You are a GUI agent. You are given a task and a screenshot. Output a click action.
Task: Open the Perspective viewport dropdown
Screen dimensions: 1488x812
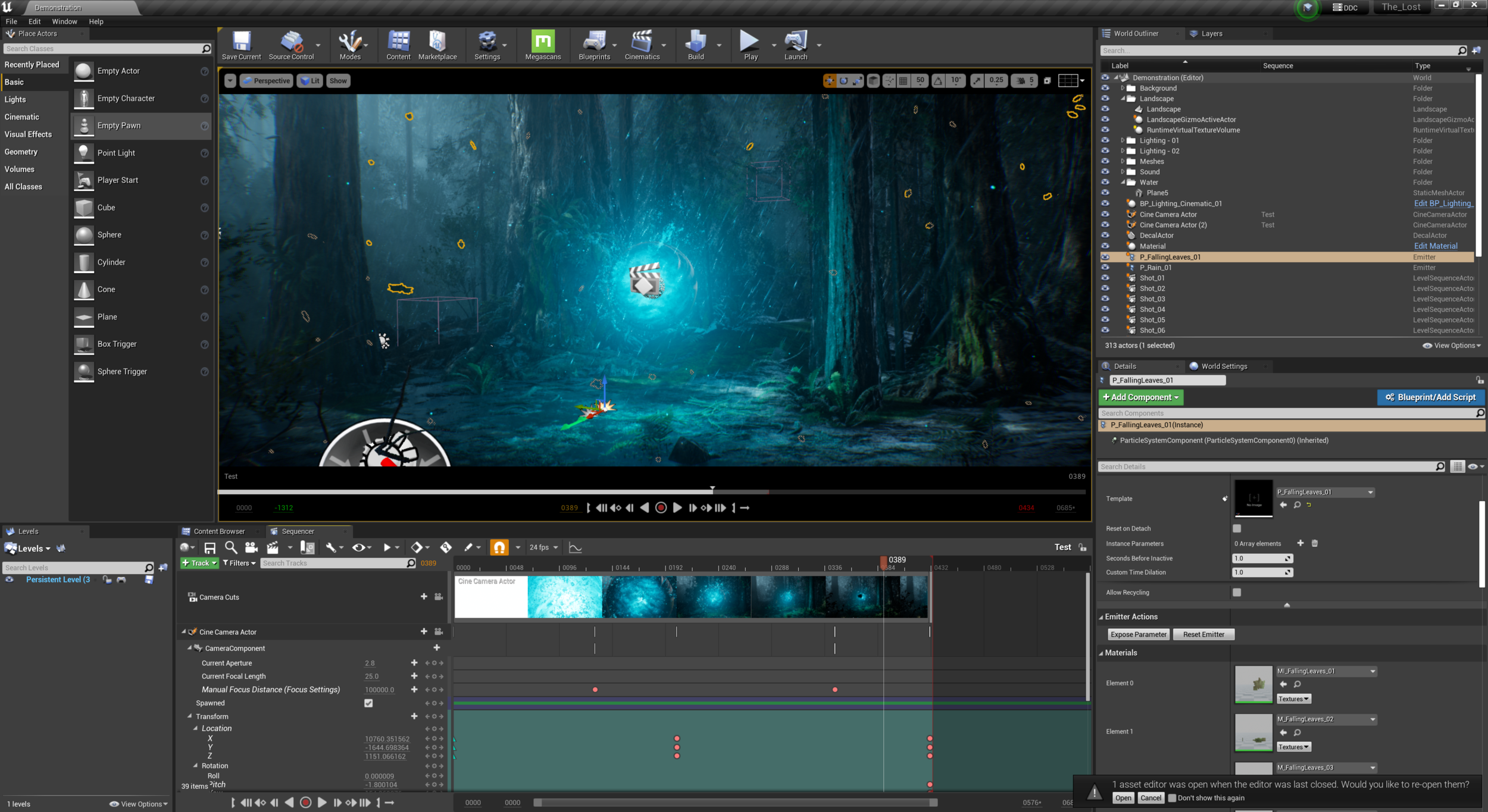[266, 81]
